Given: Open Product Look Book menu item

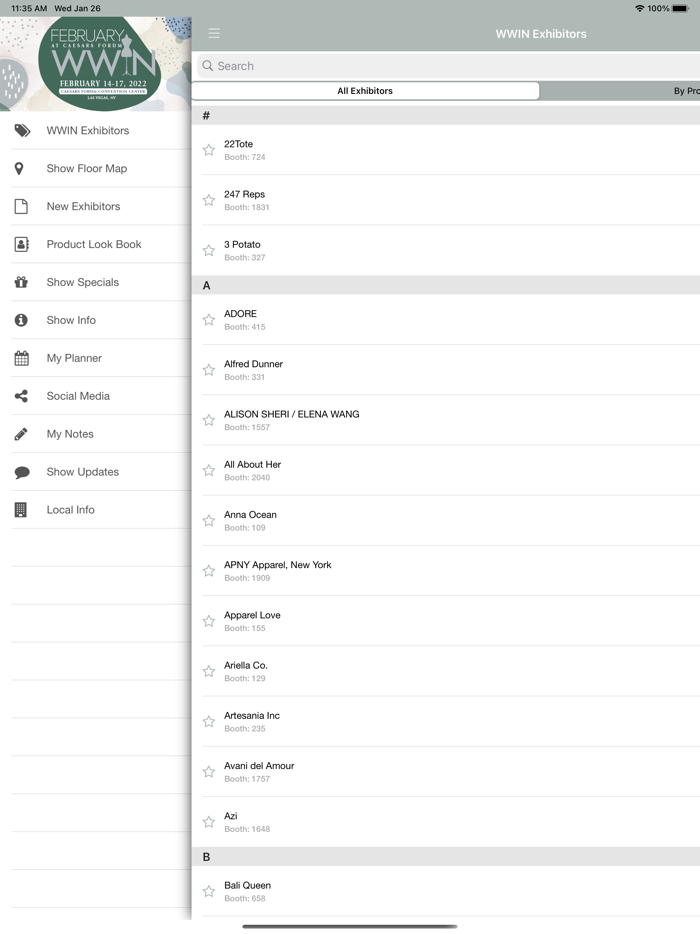Looking at the screenshot, I should pos(94,244).
